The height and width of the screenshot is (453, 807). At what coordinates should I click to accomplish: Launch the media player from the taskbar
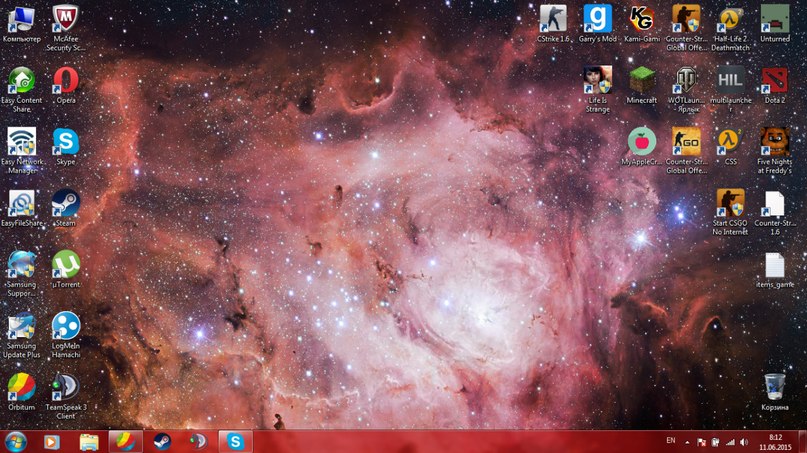click(51, 442)
